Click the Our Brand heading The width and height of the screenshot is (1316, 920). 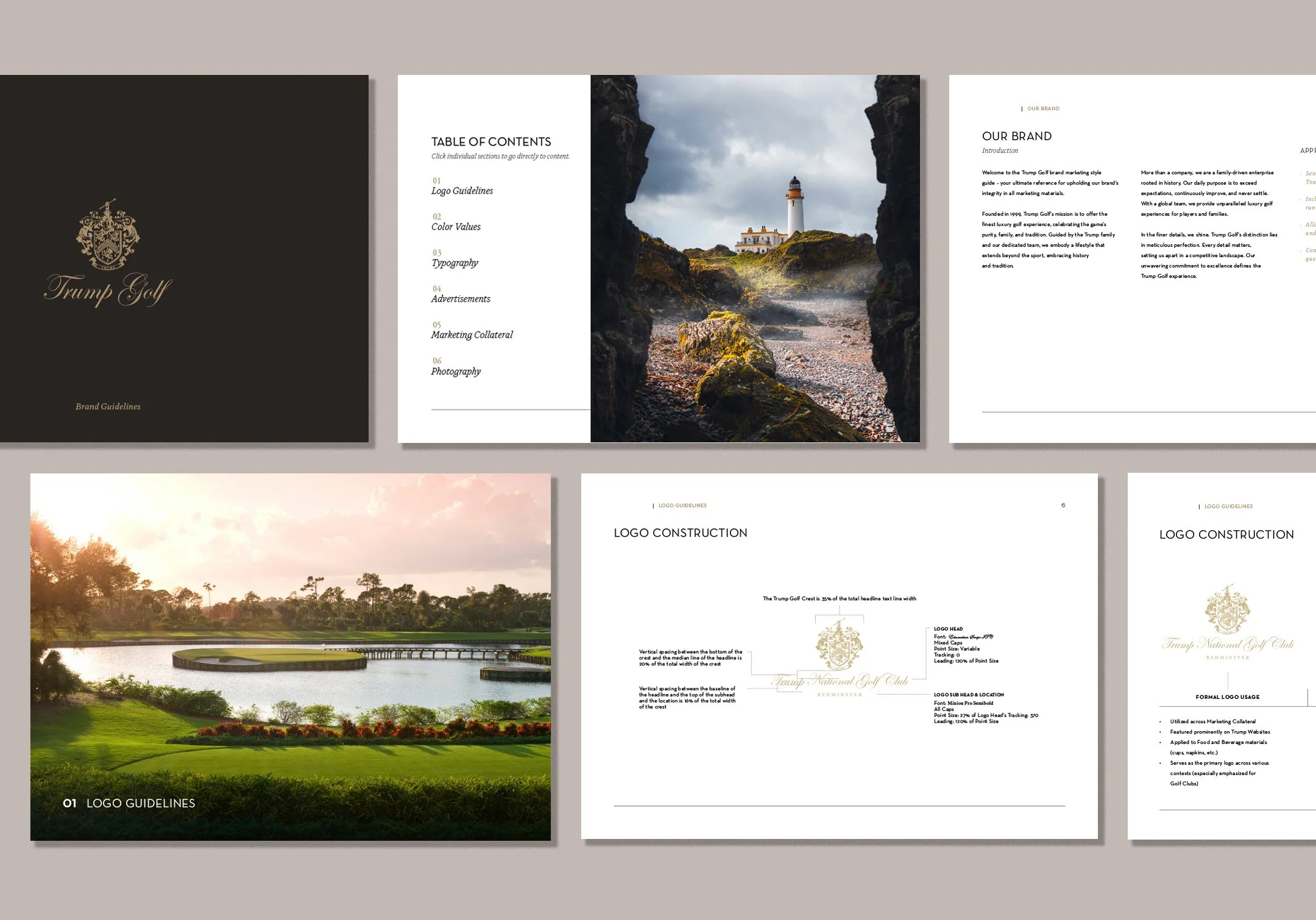tap(1016, 136)
